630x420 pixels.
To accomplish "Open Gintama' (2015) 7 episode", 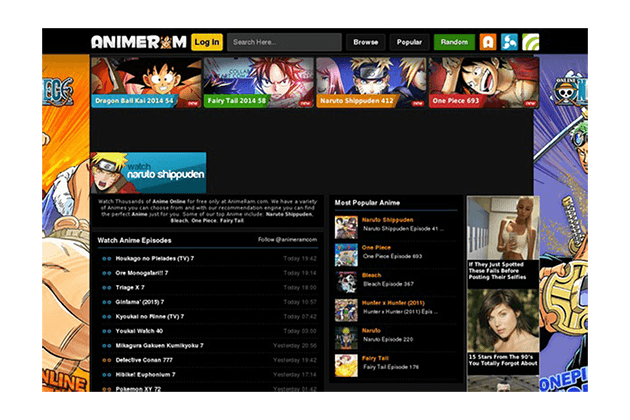I will coord(140,302).
